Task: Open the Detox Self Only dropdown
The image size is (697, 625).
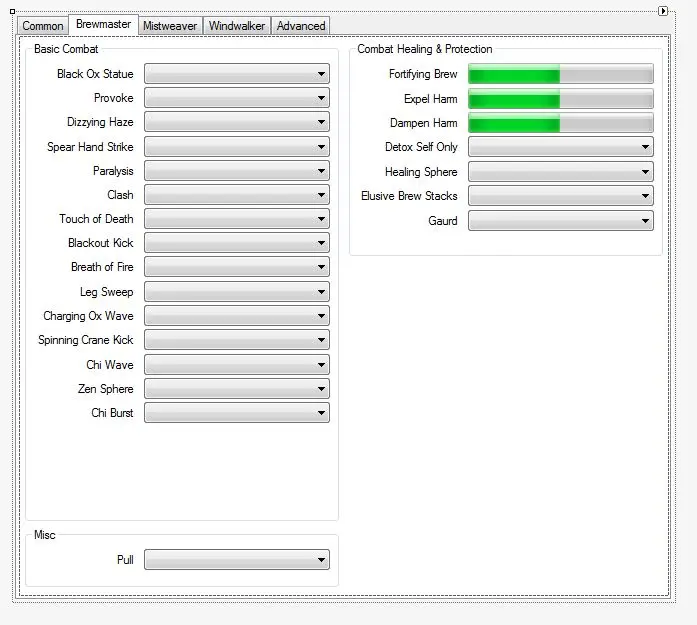Action: (560, 147)
